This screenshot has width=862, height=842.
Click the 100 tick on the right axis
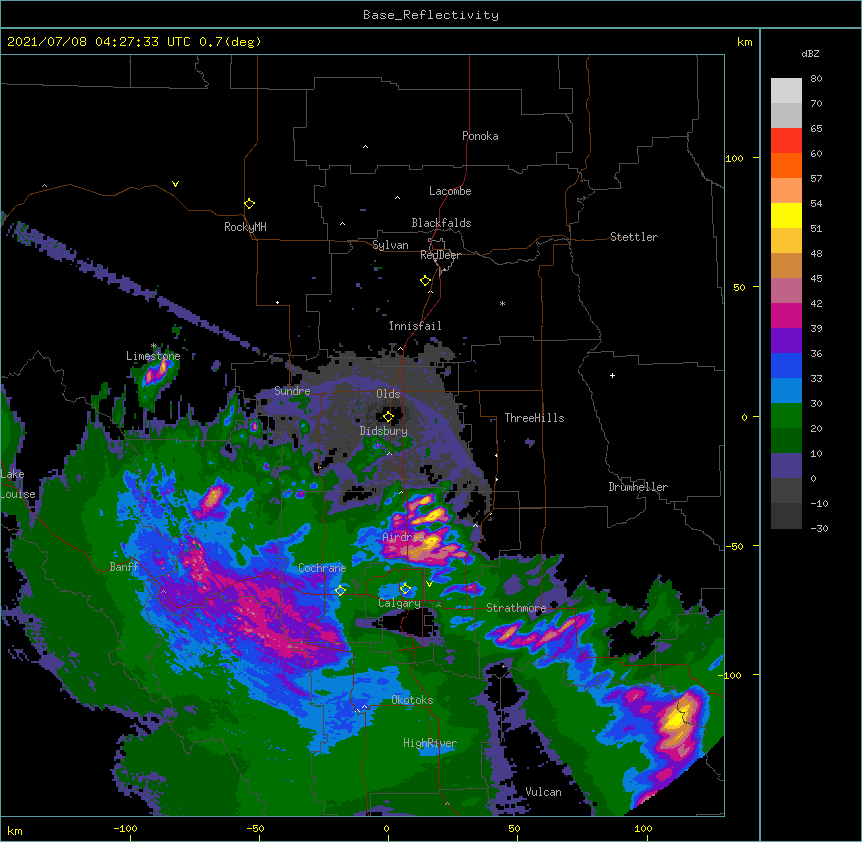pyautogui.click(x=734, y=158)
